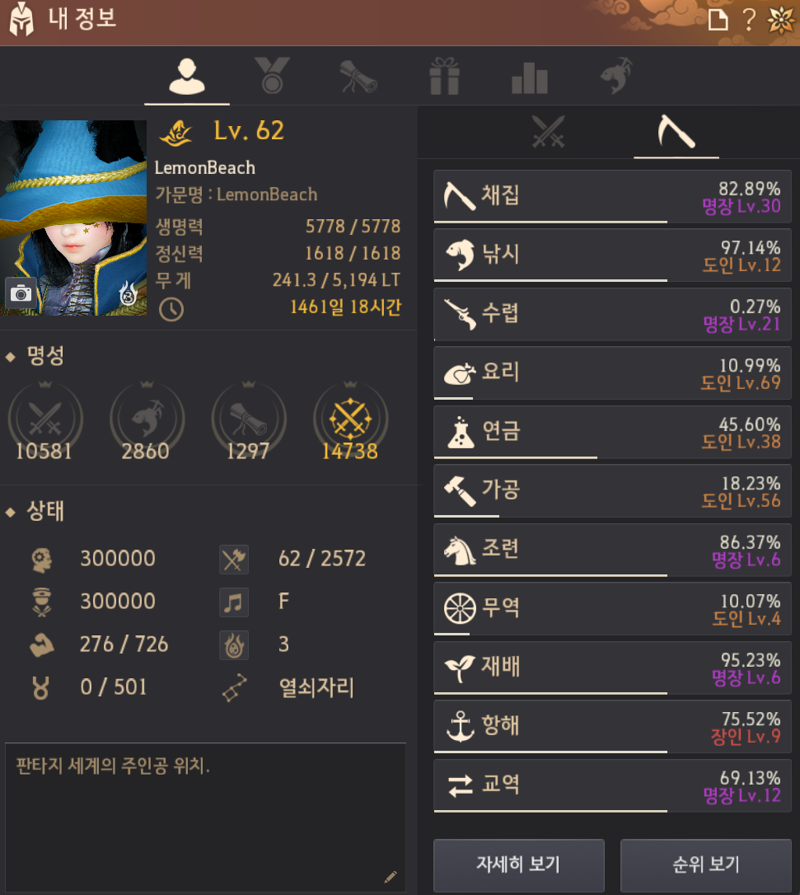The height and width of the screenshot is (895, 800).
Task: Switch to crossed swords combat stats tab
Action: pyautogui.click(x=548, y=132)
